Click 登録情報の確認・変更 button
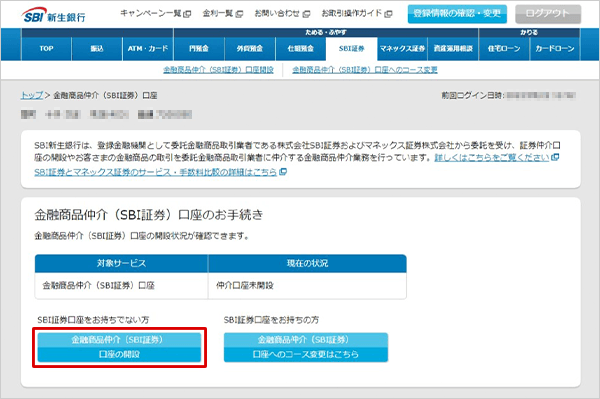 457,14
